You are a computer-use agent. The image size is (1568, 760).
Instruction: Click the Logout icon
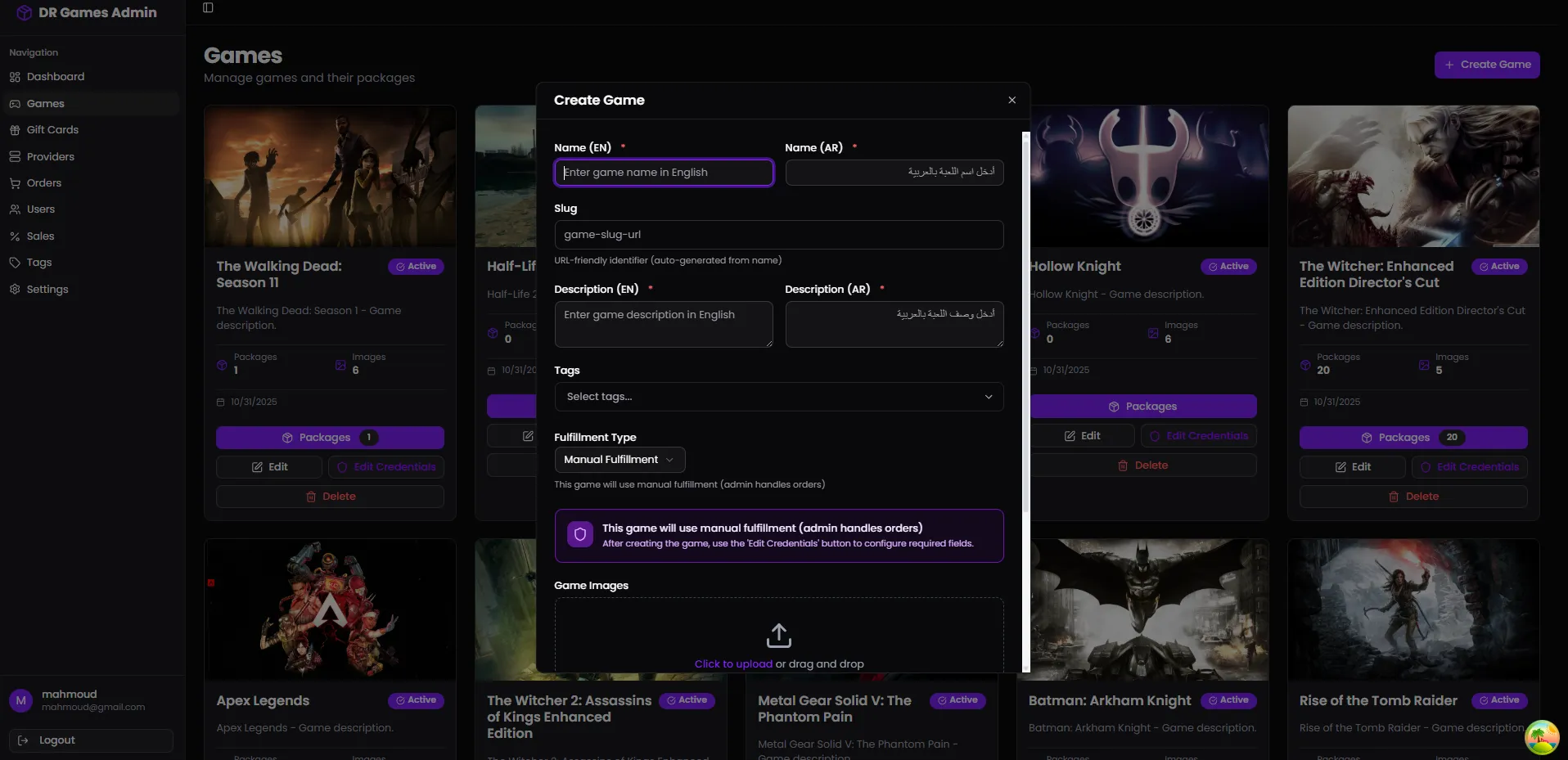click(x=24, y=739)
